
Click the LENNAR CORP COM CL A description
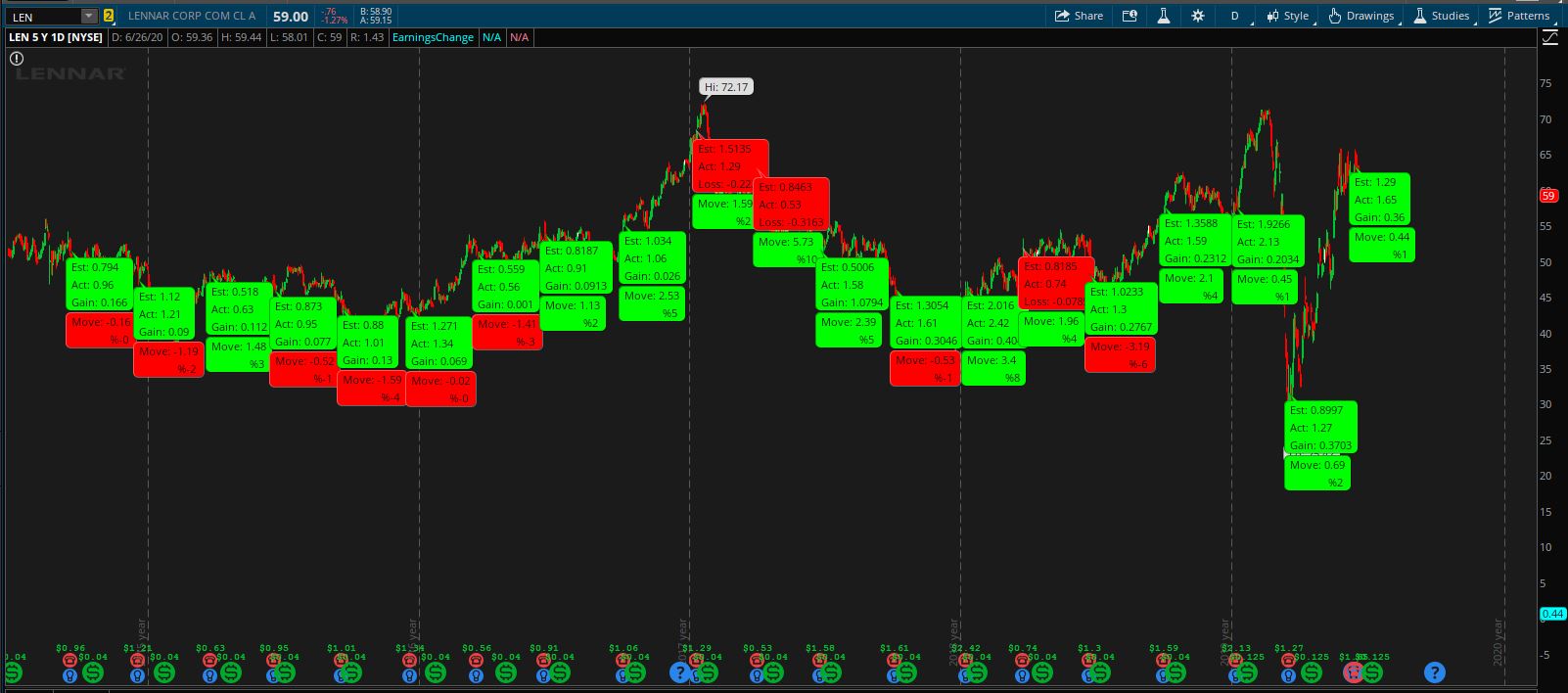pyautogui.click(x=192, y=16)
